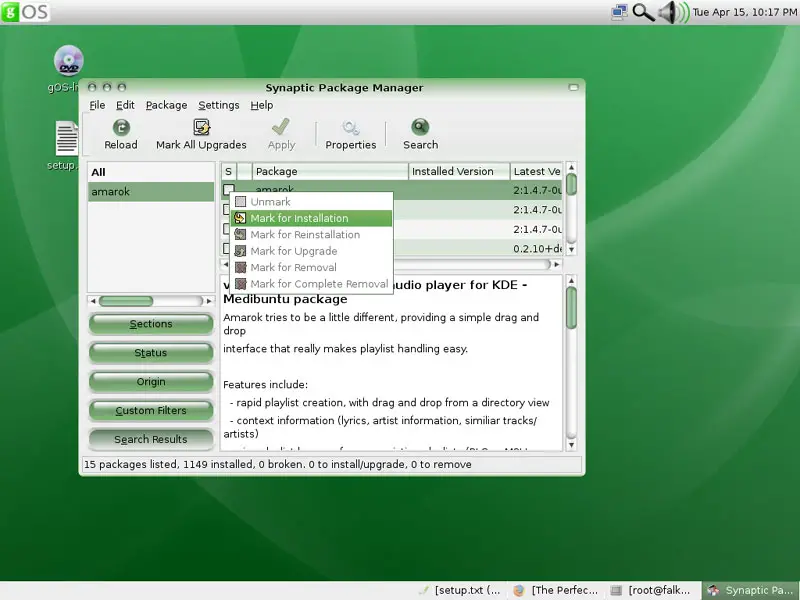Choose Mark for Installation
This screenshot has width=800, height=600.
click(x=312, y=218)
